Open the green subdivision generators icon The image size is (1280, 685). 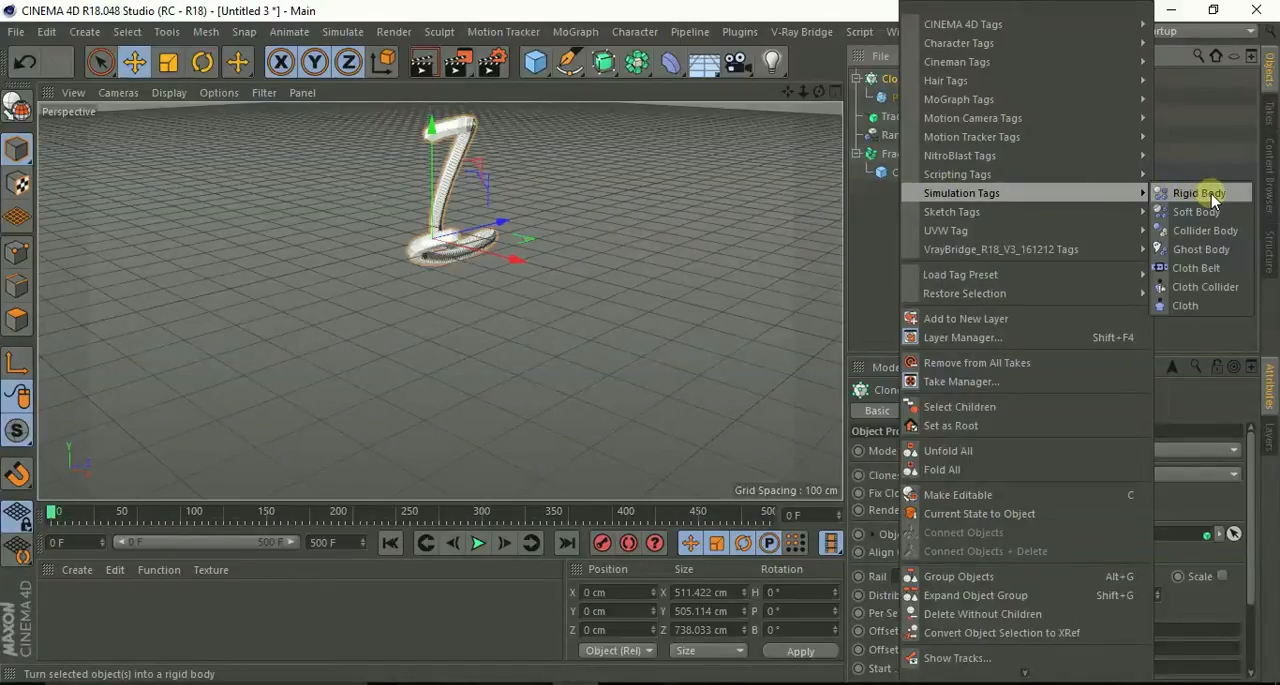(604, 63)
